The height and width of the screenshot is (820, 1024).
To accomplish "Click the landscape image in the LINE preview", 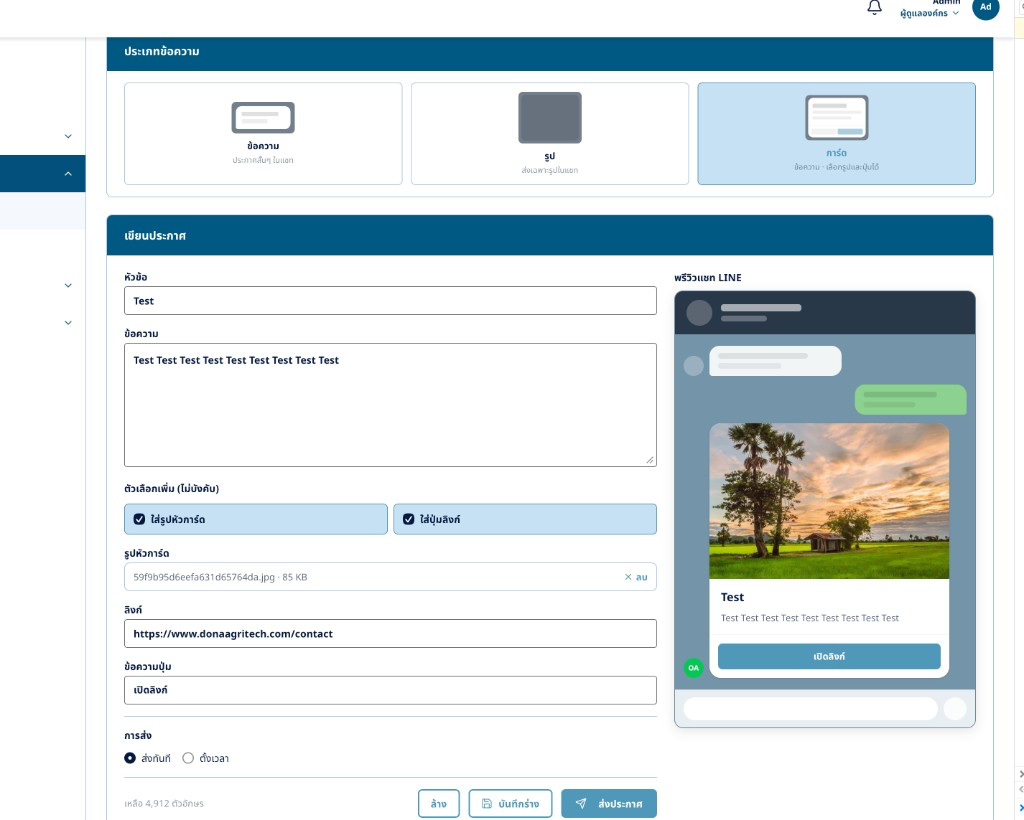I will pos(829,501).
